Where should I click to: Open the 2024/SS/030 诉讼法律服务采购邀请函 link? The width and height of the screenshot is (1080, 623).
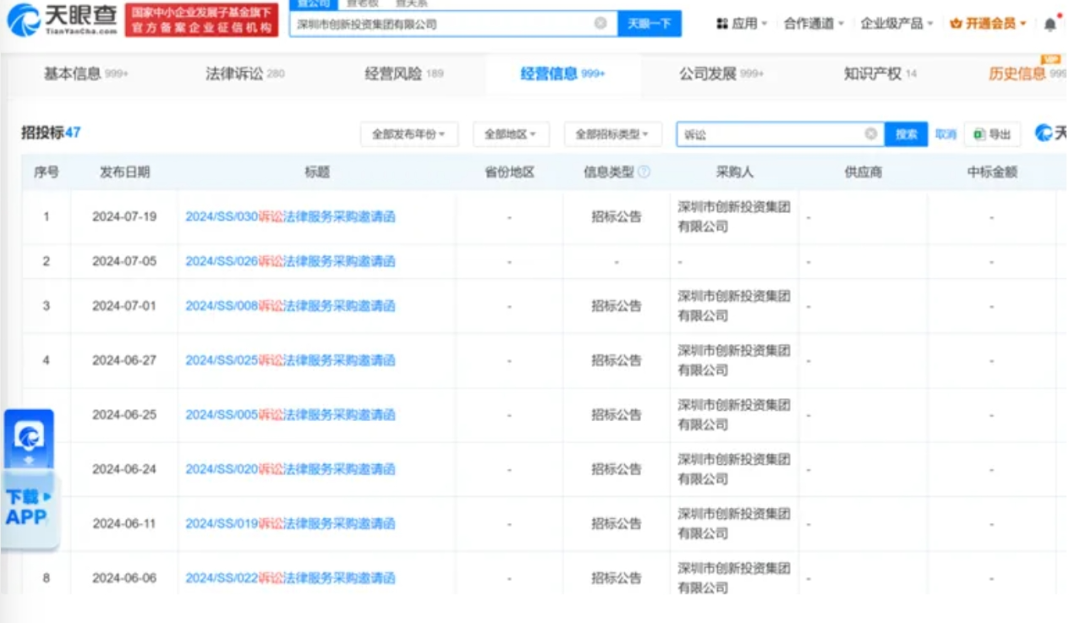tap(291, 216)
